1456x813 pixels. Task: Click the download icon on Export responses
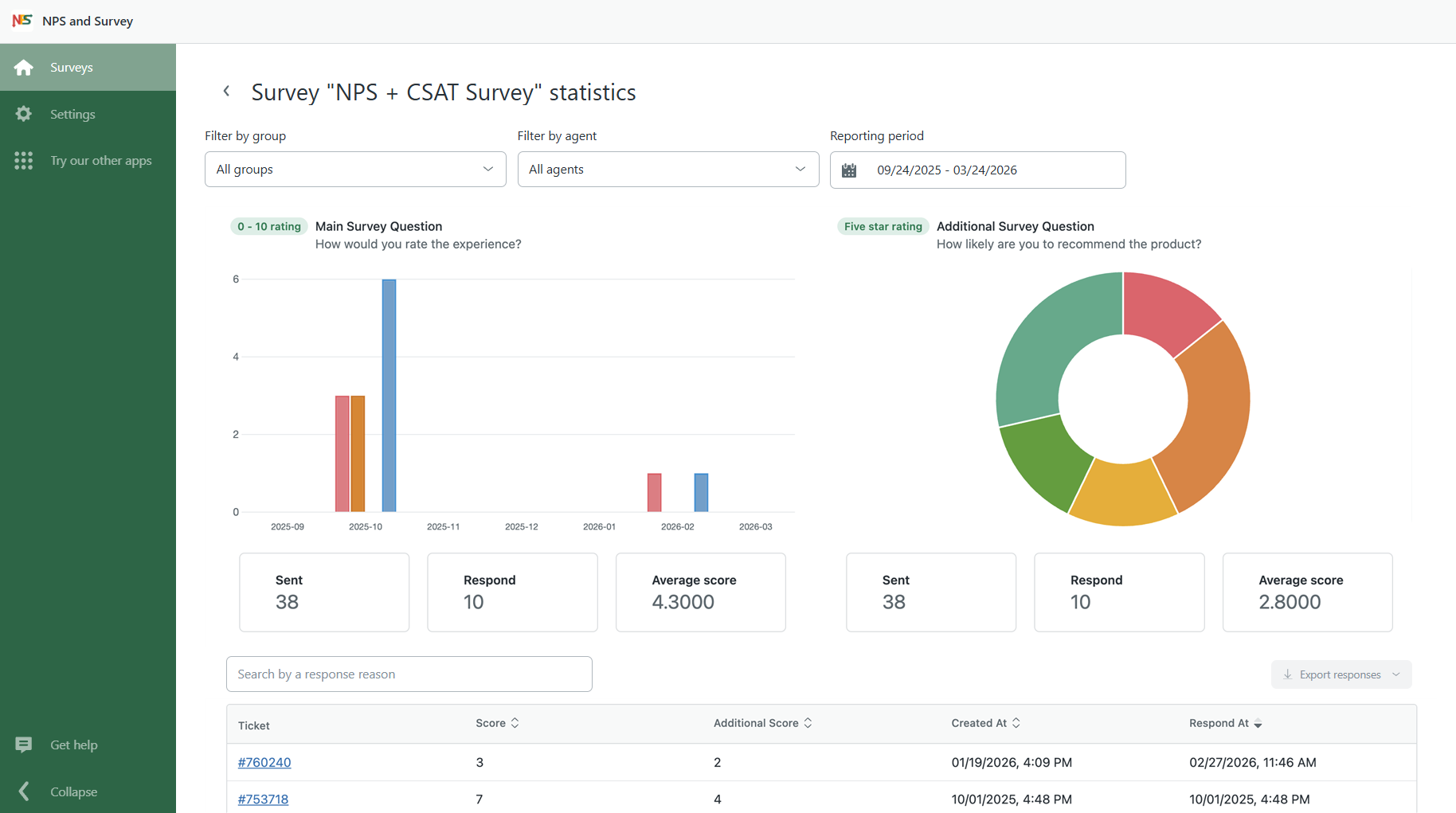pyautogui.click(x=1288, y=674)
